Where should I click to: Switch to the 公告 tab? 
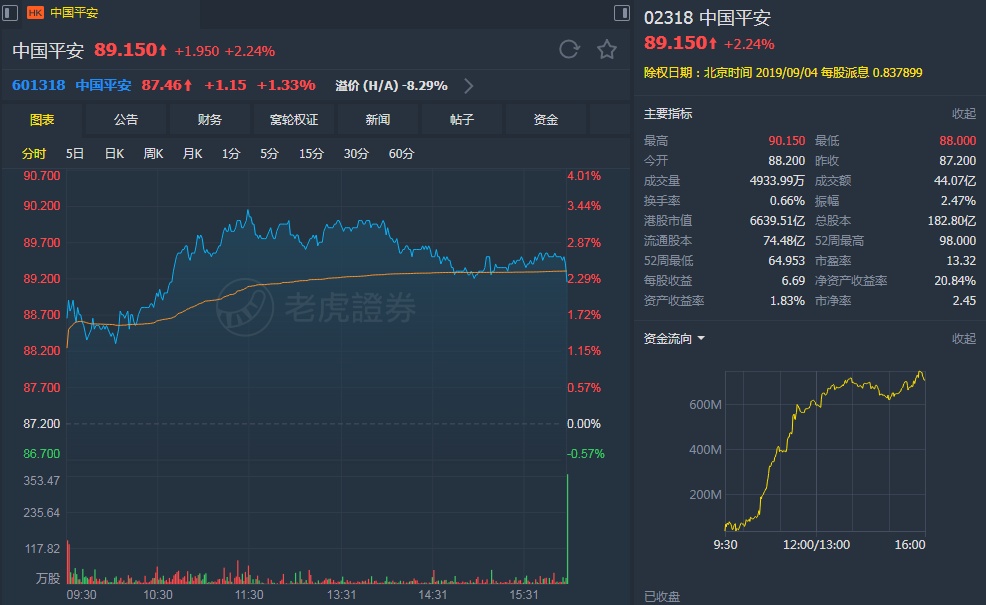tap(126, 120)
